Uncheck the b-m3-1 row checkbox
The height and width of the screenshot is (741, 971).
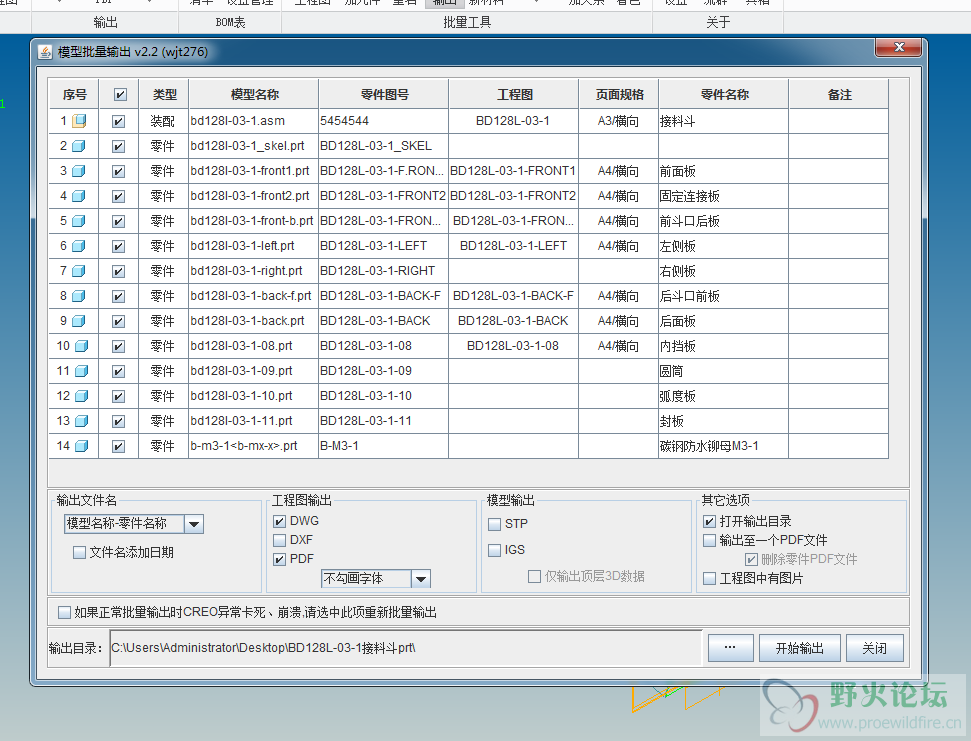click(118, 446)
